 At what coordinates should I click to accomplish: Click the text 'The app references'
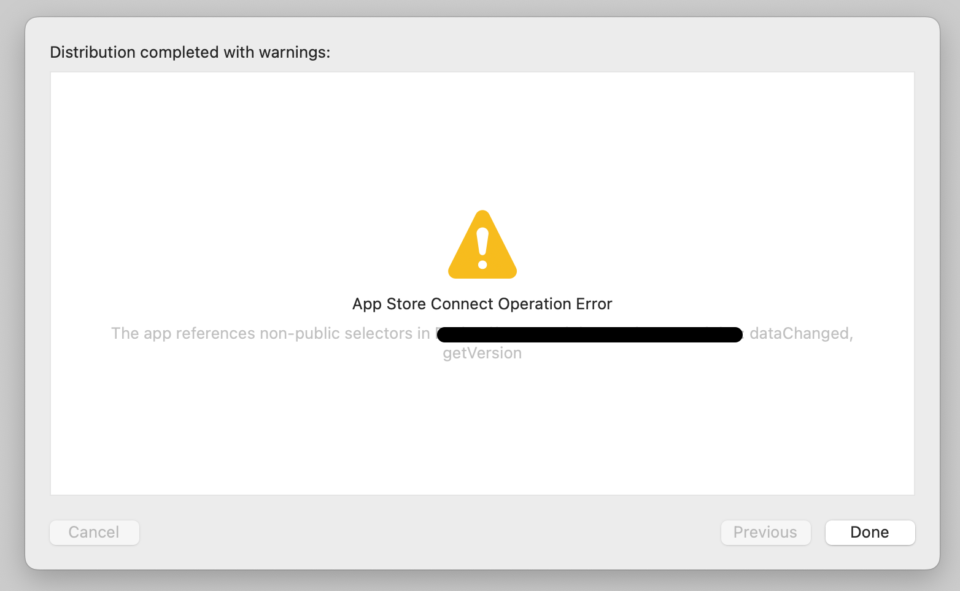[183, 334]
